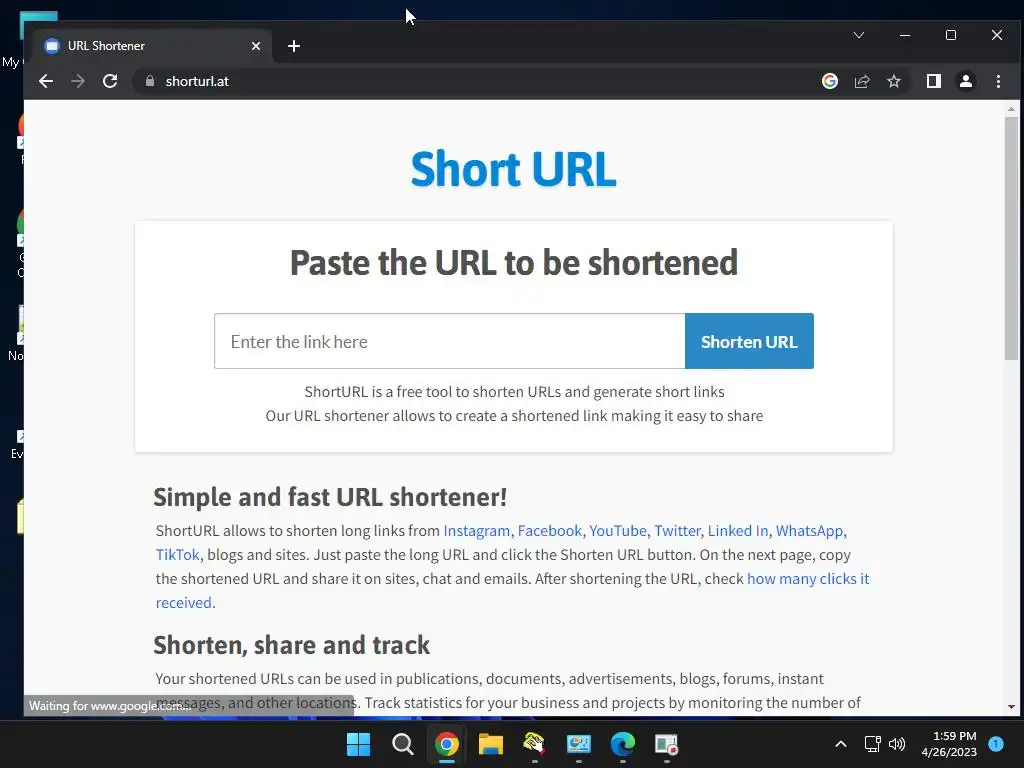Close the URL Shortener tab
This screenshot has height=768, width=1024.
(x=256, y=46)
